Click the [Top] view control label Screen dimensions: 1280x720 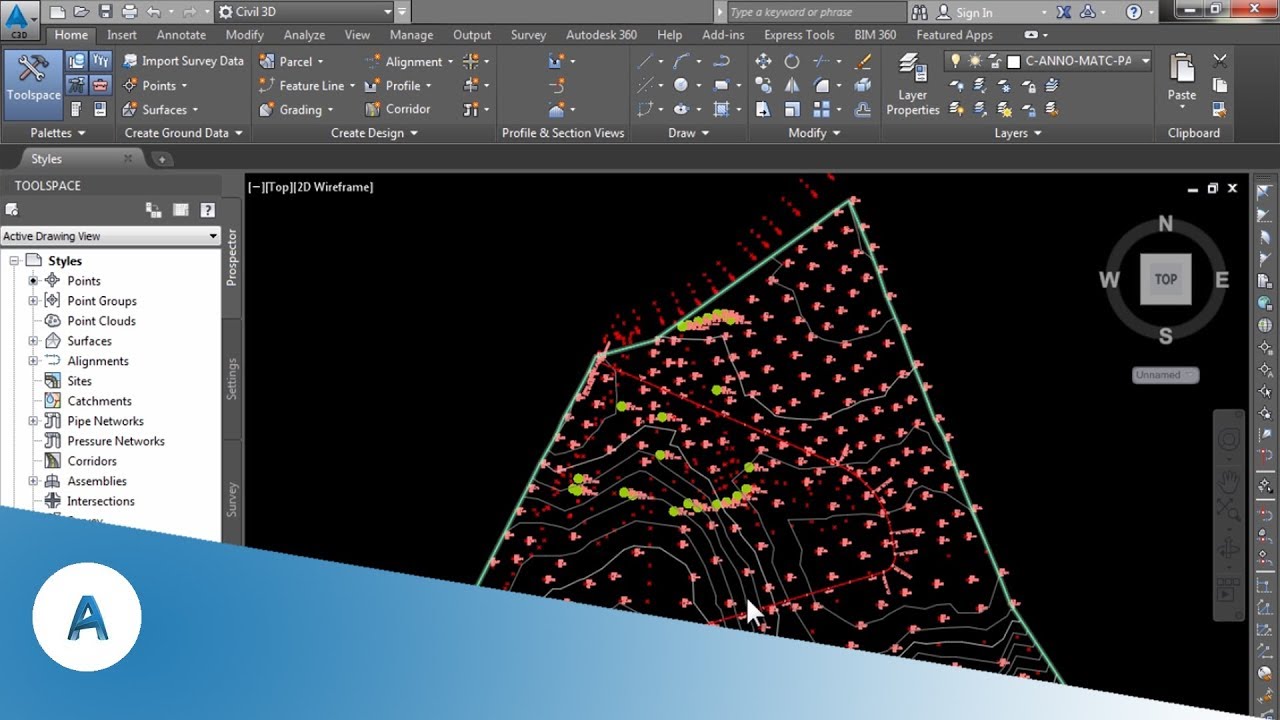(279, 187)
